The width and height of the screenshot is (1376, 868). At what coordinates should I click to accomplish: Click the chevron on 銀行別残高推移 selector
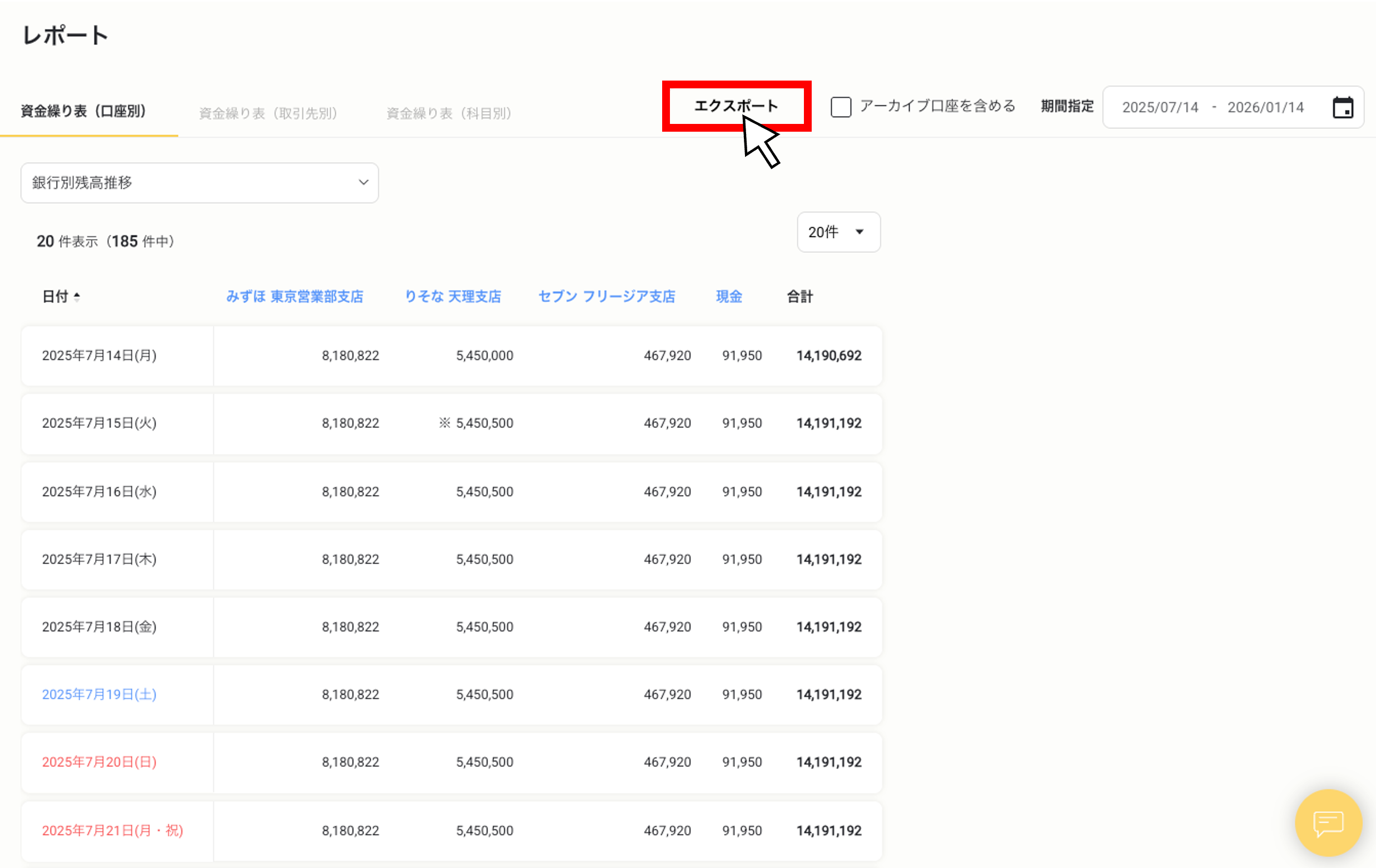point(364,182)
